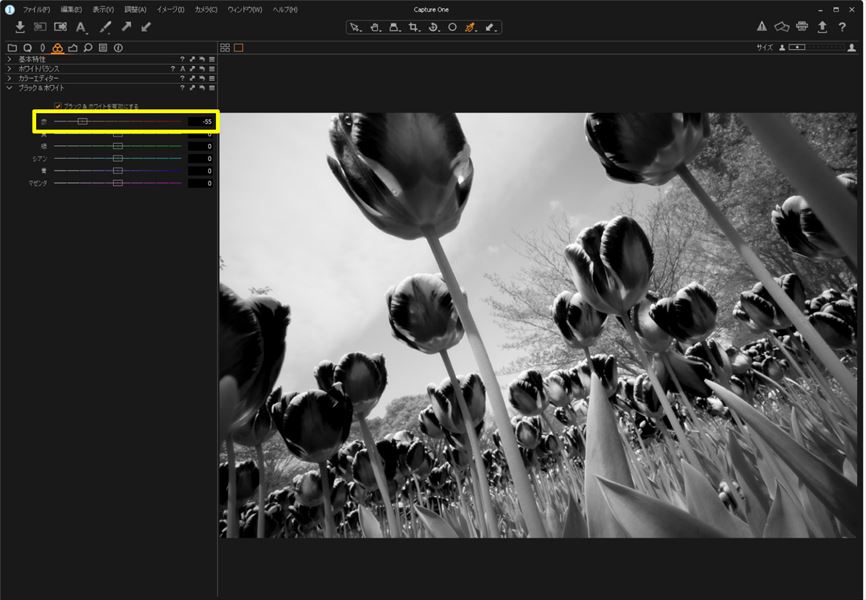
Task: Click the Auto adjust 'A' icon in the top toolbar
Action: pos(81,27)
